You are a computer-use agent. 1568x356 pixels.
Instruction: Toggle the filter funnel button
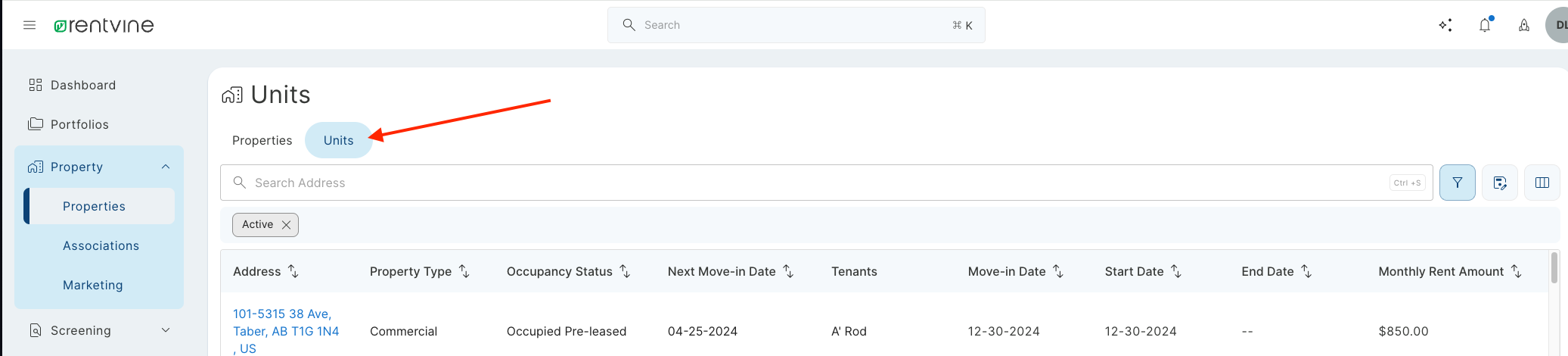(1458, 183)
